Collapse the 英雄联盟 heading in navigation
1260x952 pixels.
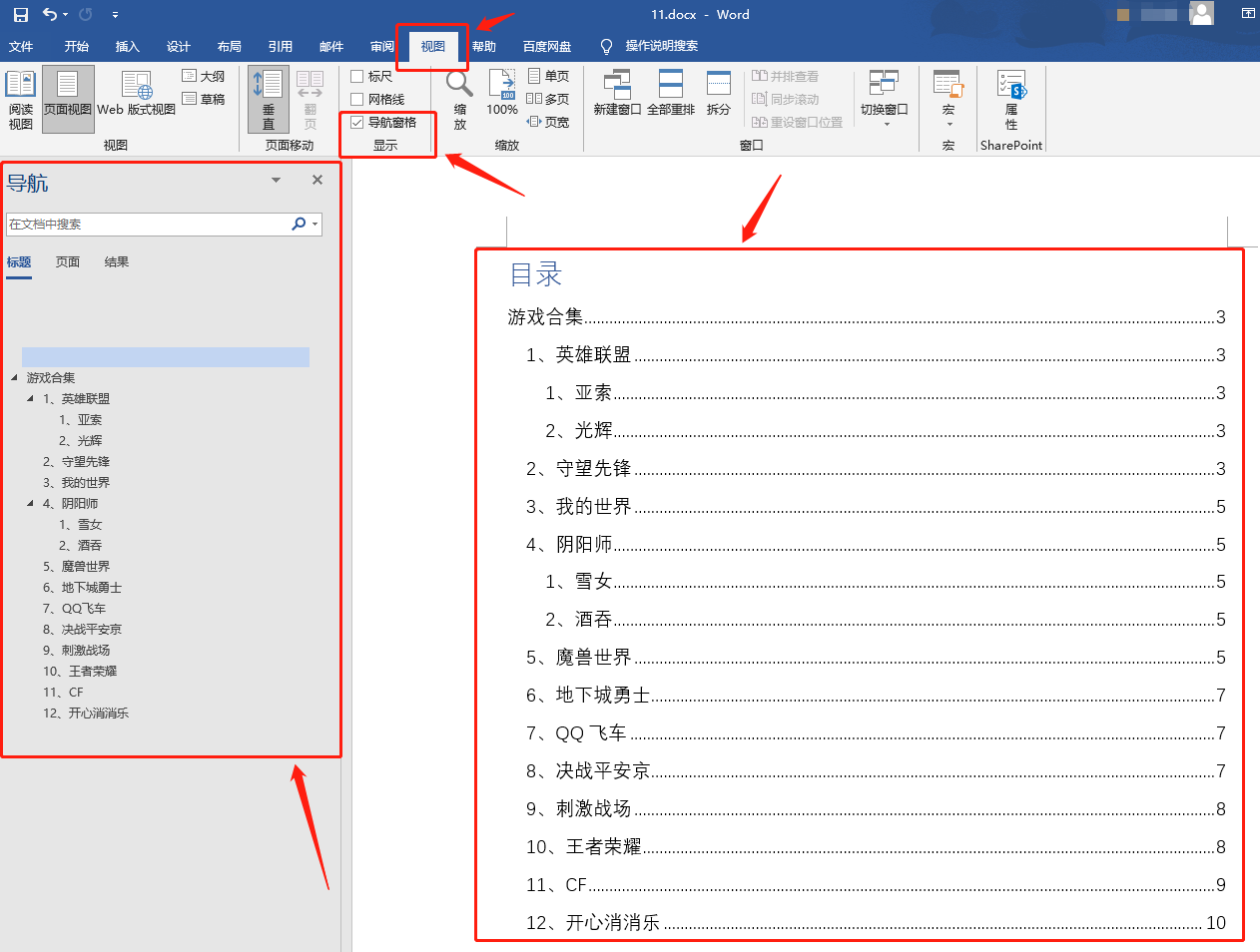(30, 399)
